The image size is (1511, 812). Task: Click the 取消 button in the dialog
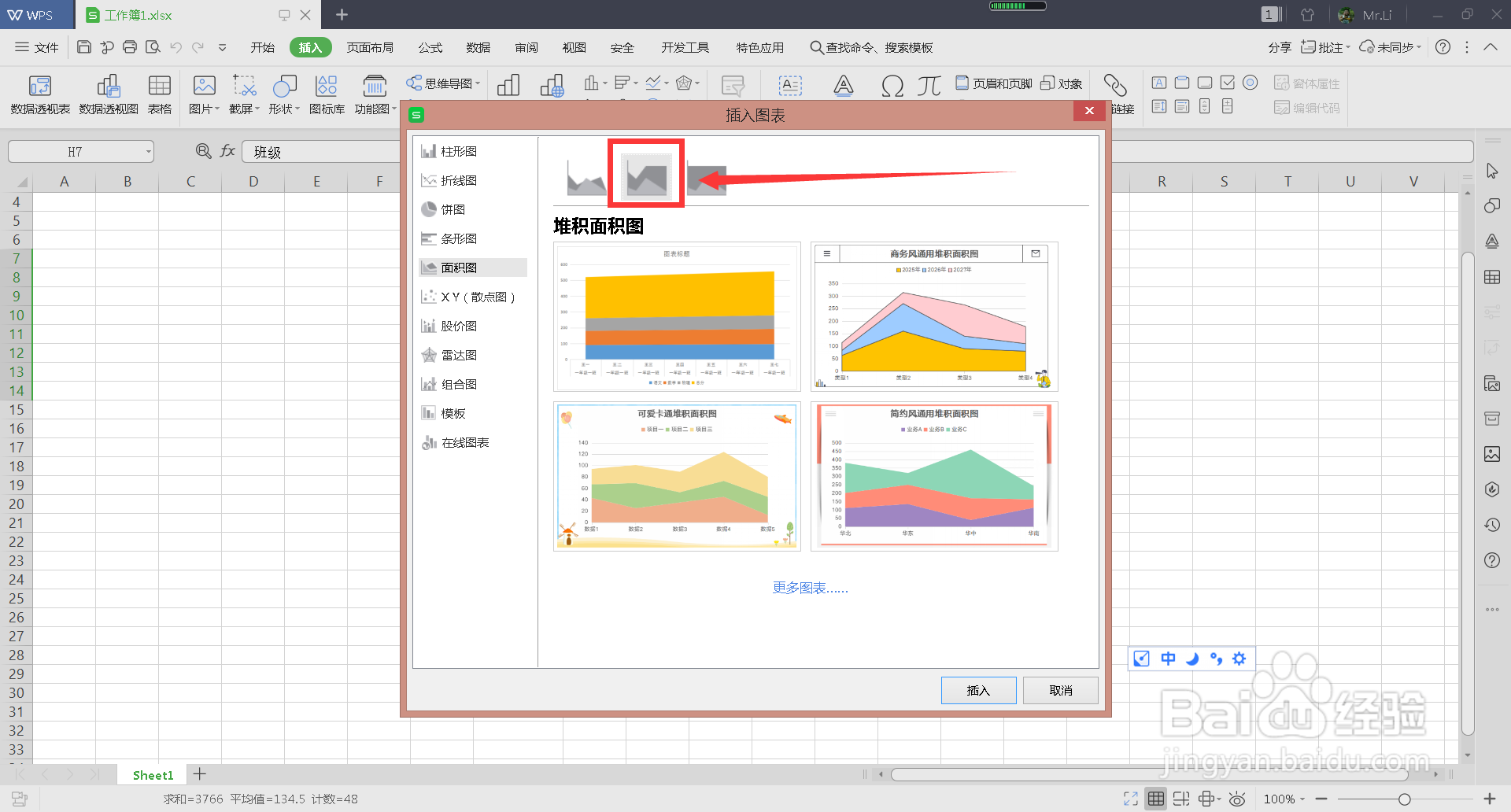pos(1061,690)
